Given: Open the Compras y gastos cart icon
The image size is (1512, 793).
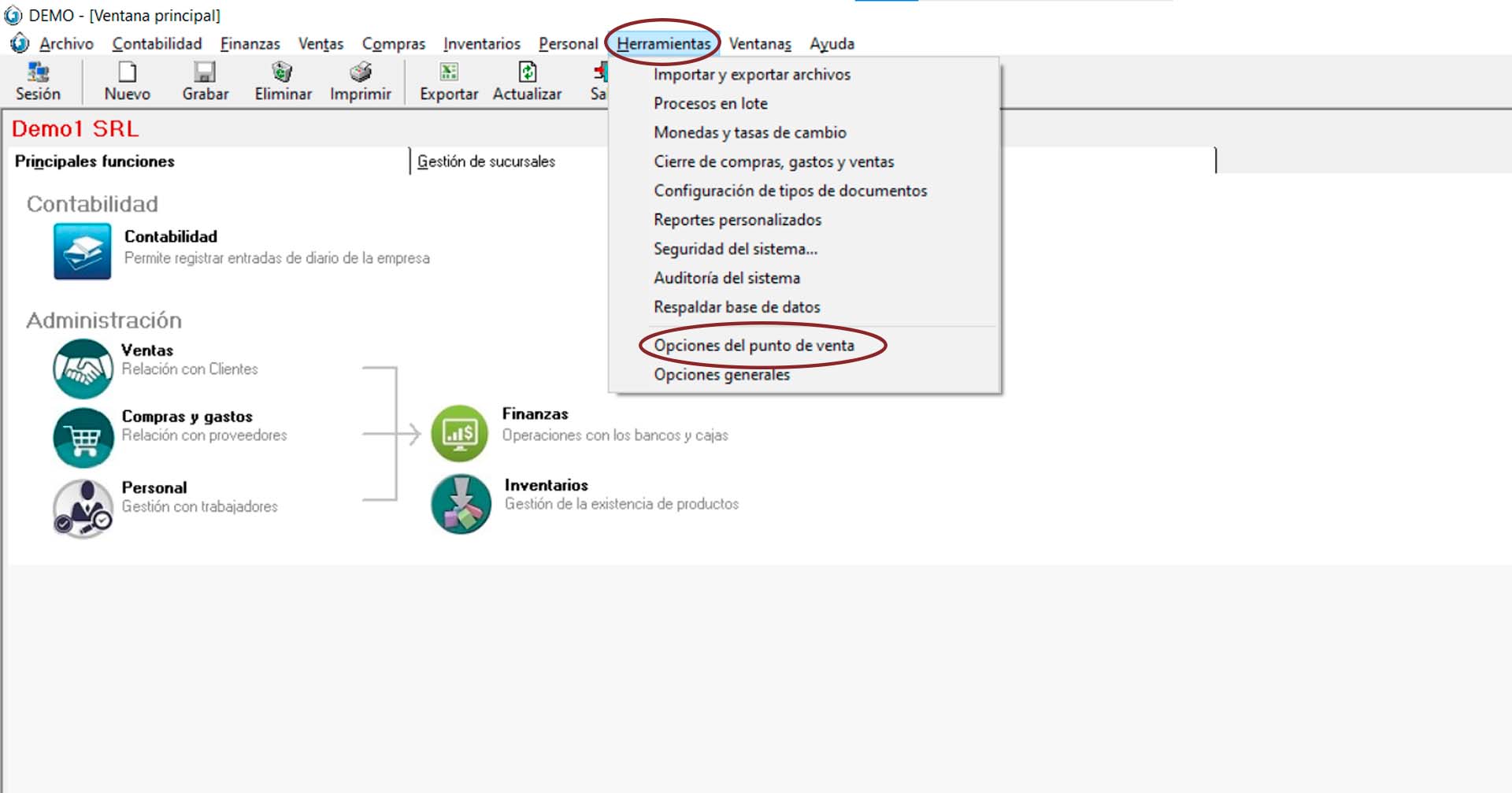Looking at the screenshot, I should [83, 437].
